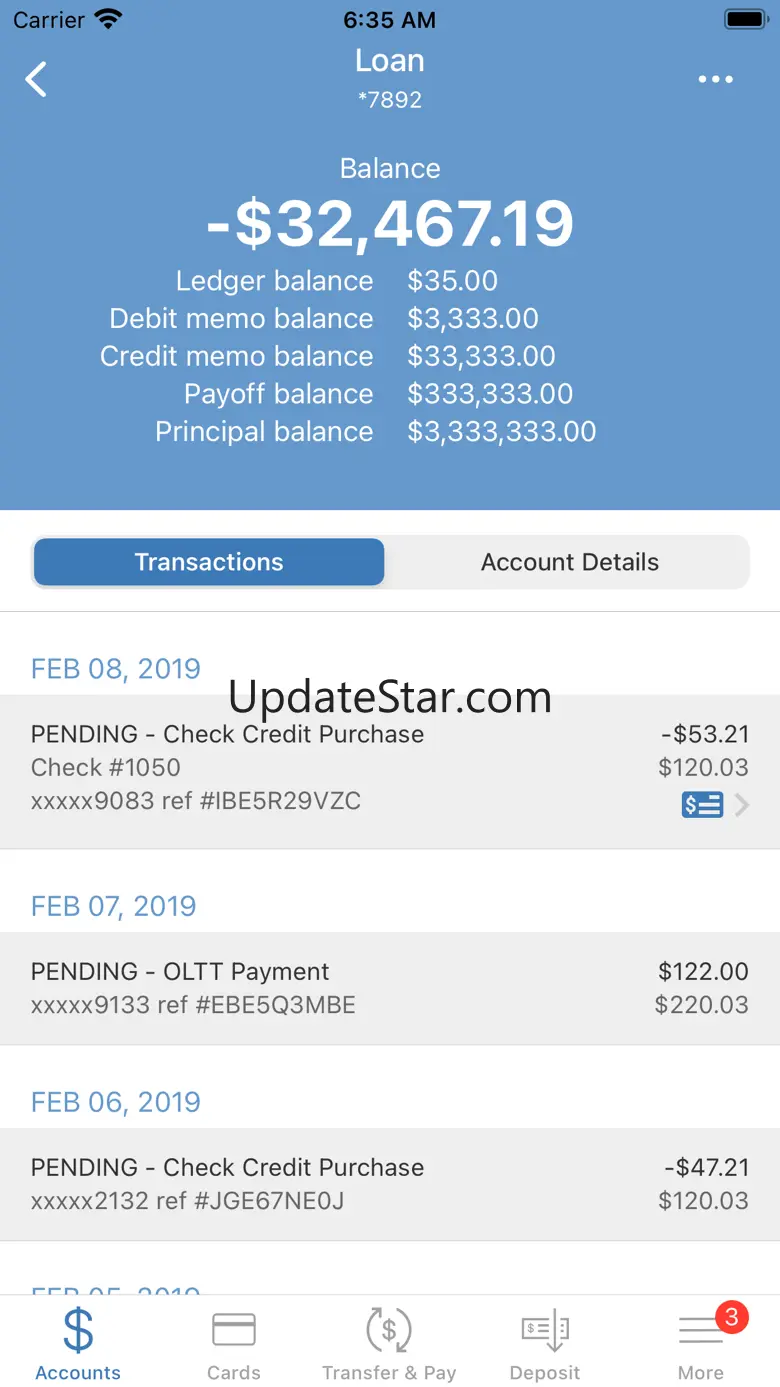Viewport: 780px width, 1387px height.
Task: Switch to the Account Details segment
Action: pyautogui.click(x=569, y=562)
